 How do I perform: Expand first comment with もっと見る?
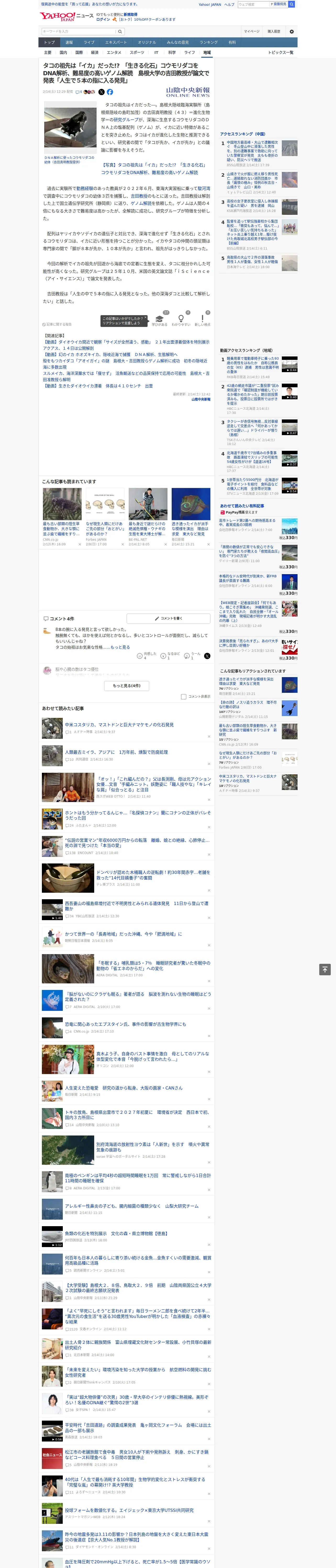click(x=120, y=647)
